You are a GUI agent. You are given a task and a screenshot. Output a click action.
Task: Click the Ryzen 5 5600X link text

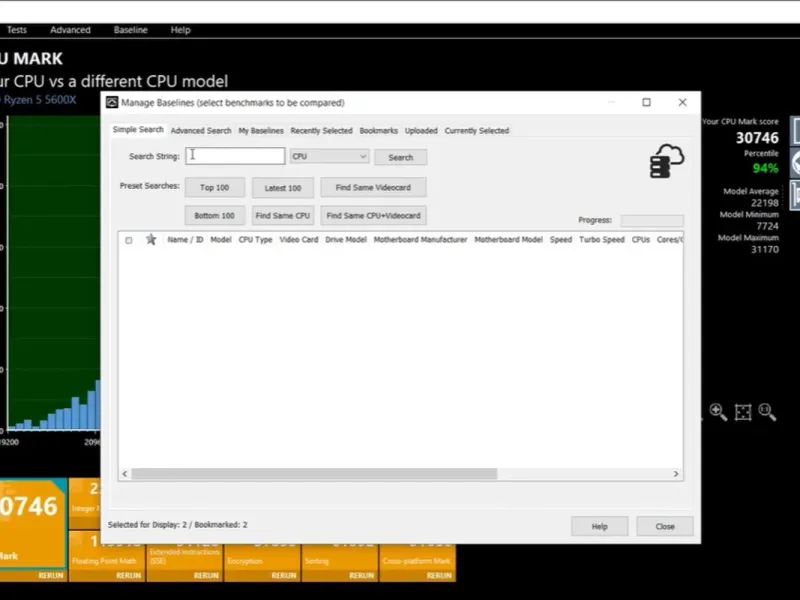point(39,100)
